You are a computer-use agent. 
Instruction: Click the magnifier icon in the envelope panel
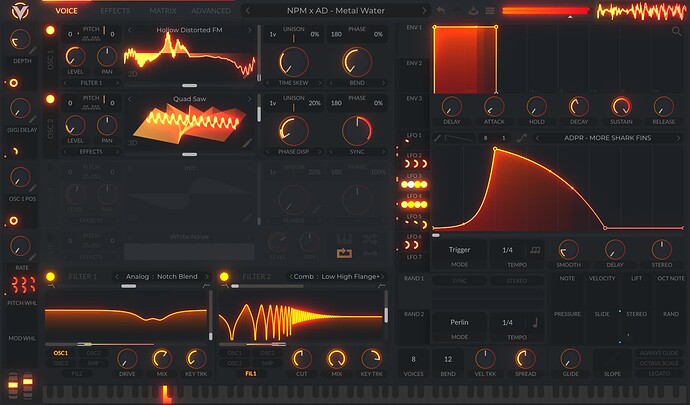tap(676, 31)
